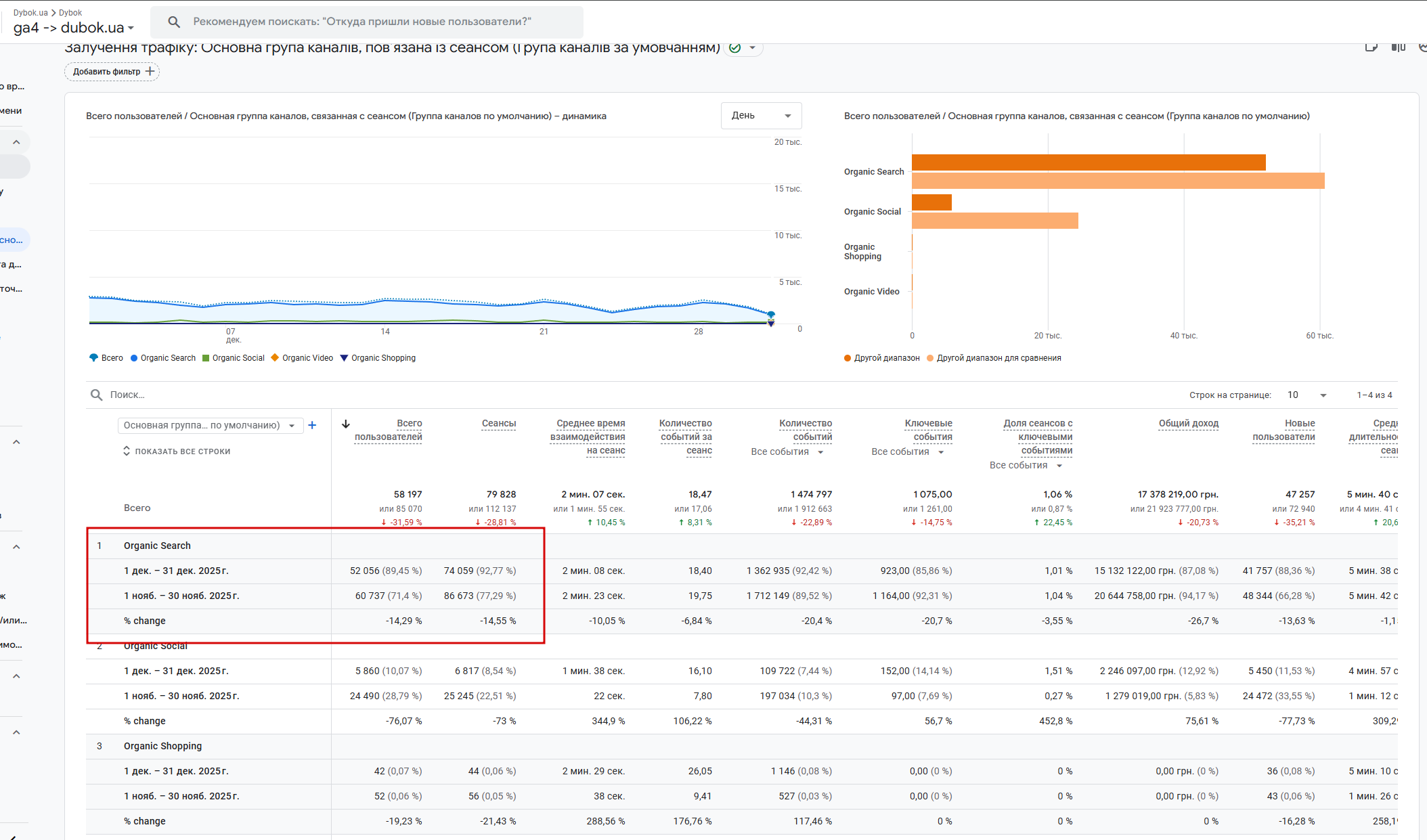Click the search magnifier in top bar
Image resolution: width=1427 pixels, height=840 pixels.
[x=174, y=22]
